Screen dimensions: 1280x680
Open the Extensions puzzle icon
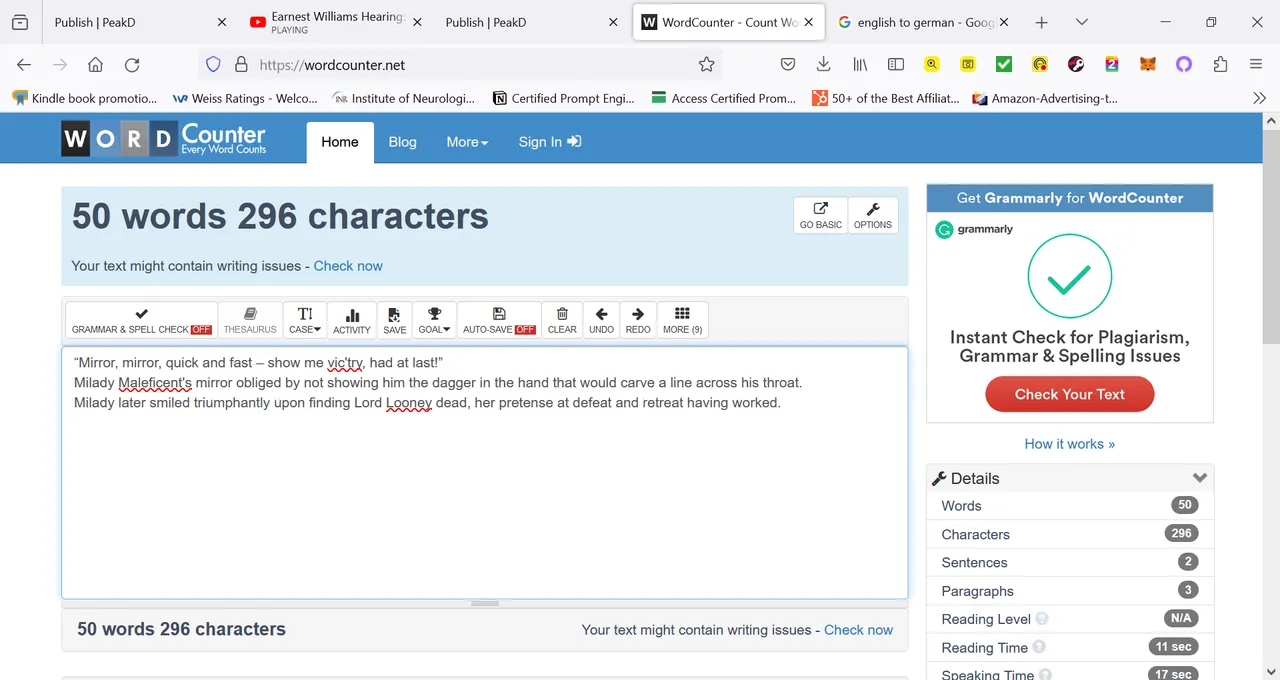coord(1220,65)
